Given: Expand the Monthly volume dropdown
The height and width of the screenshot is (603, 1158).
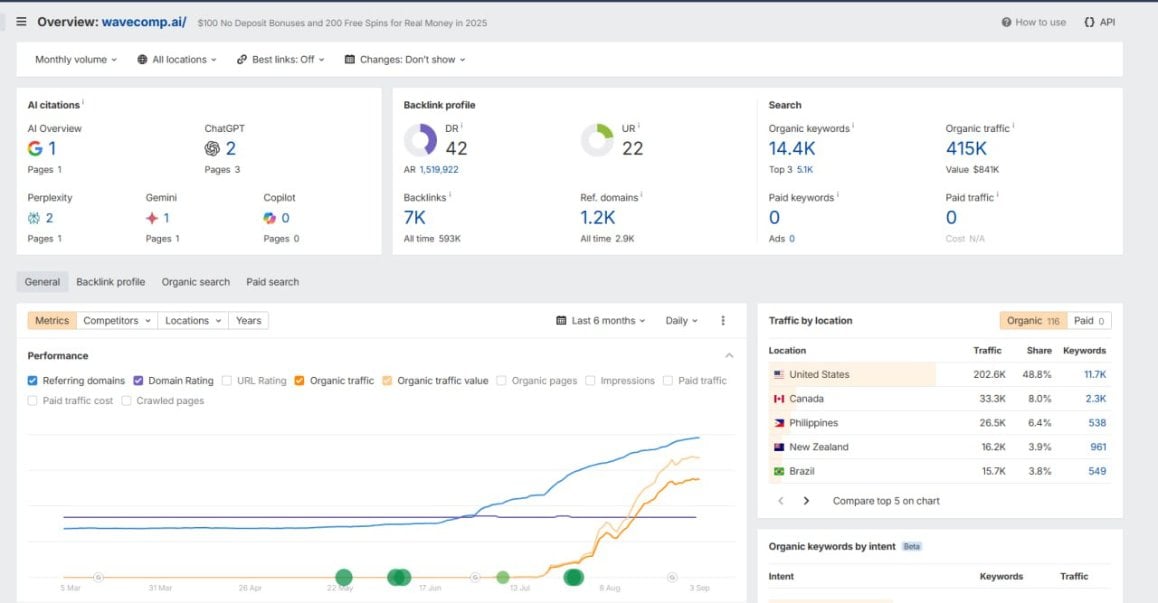Looking at the screenshot, I should click(x=76, y=60).
